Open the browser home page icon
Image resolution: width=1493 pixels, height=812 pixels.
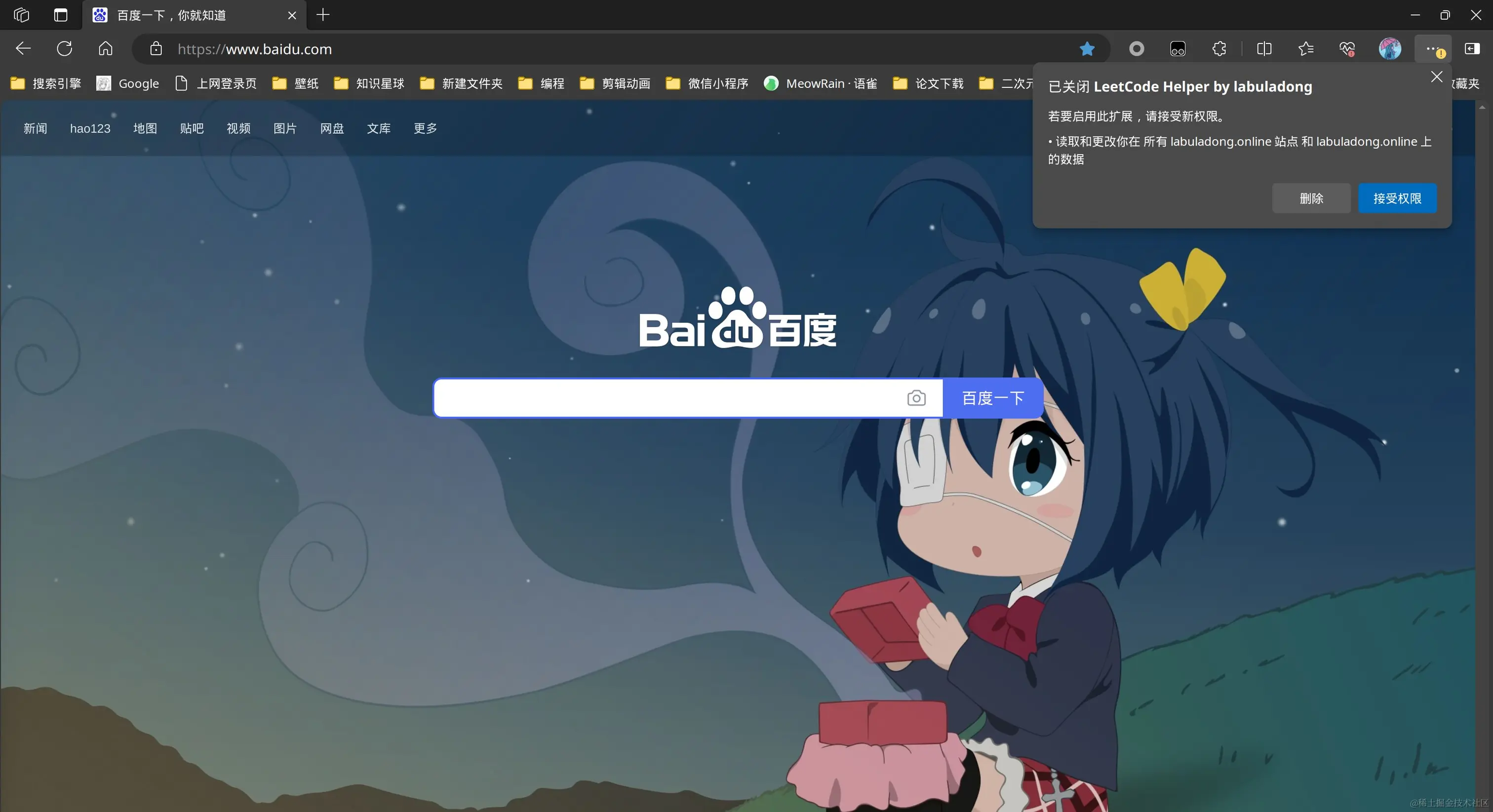click(x=106, y=49)
